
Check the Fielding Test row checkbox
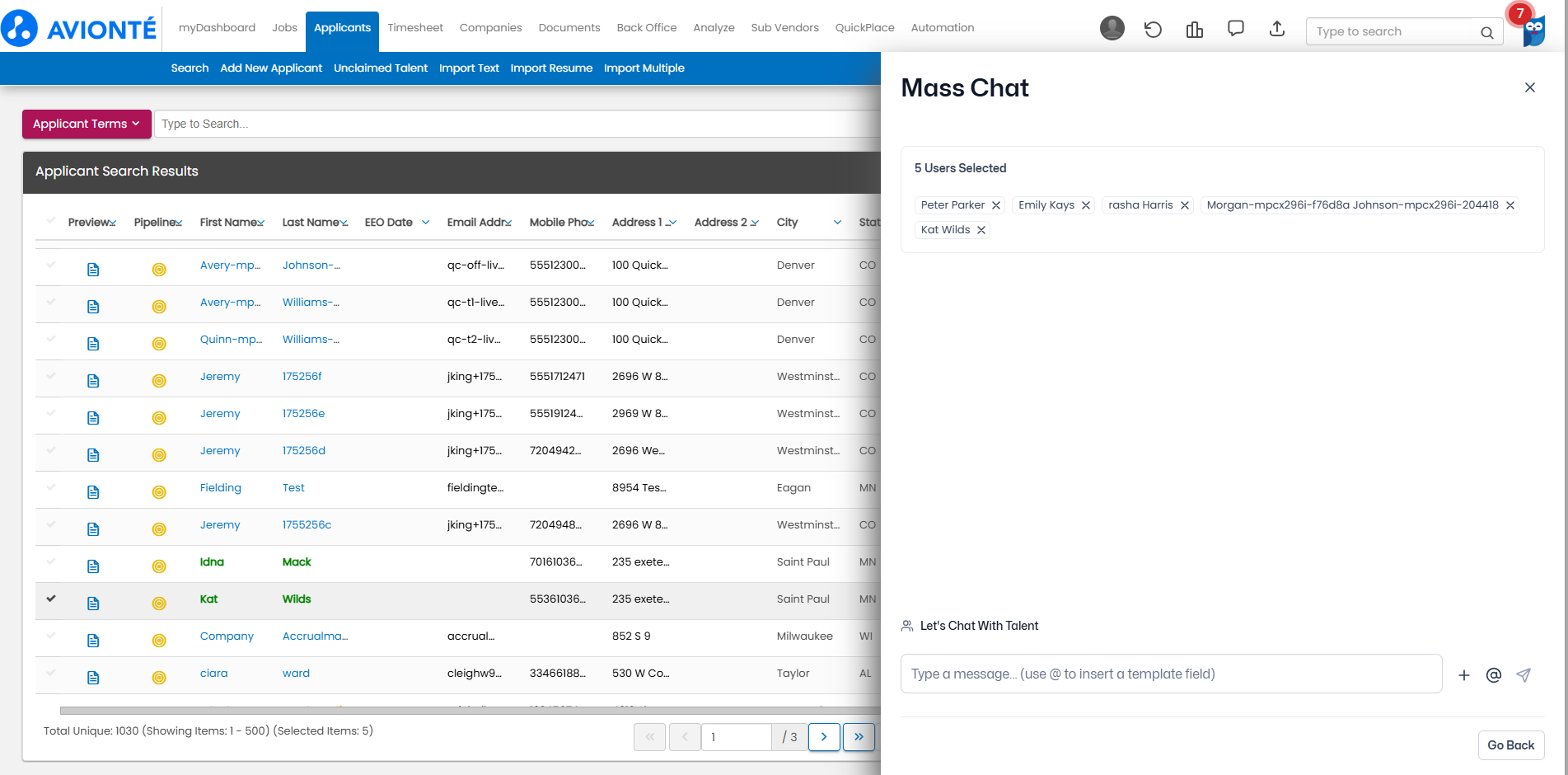pos(51,487)
